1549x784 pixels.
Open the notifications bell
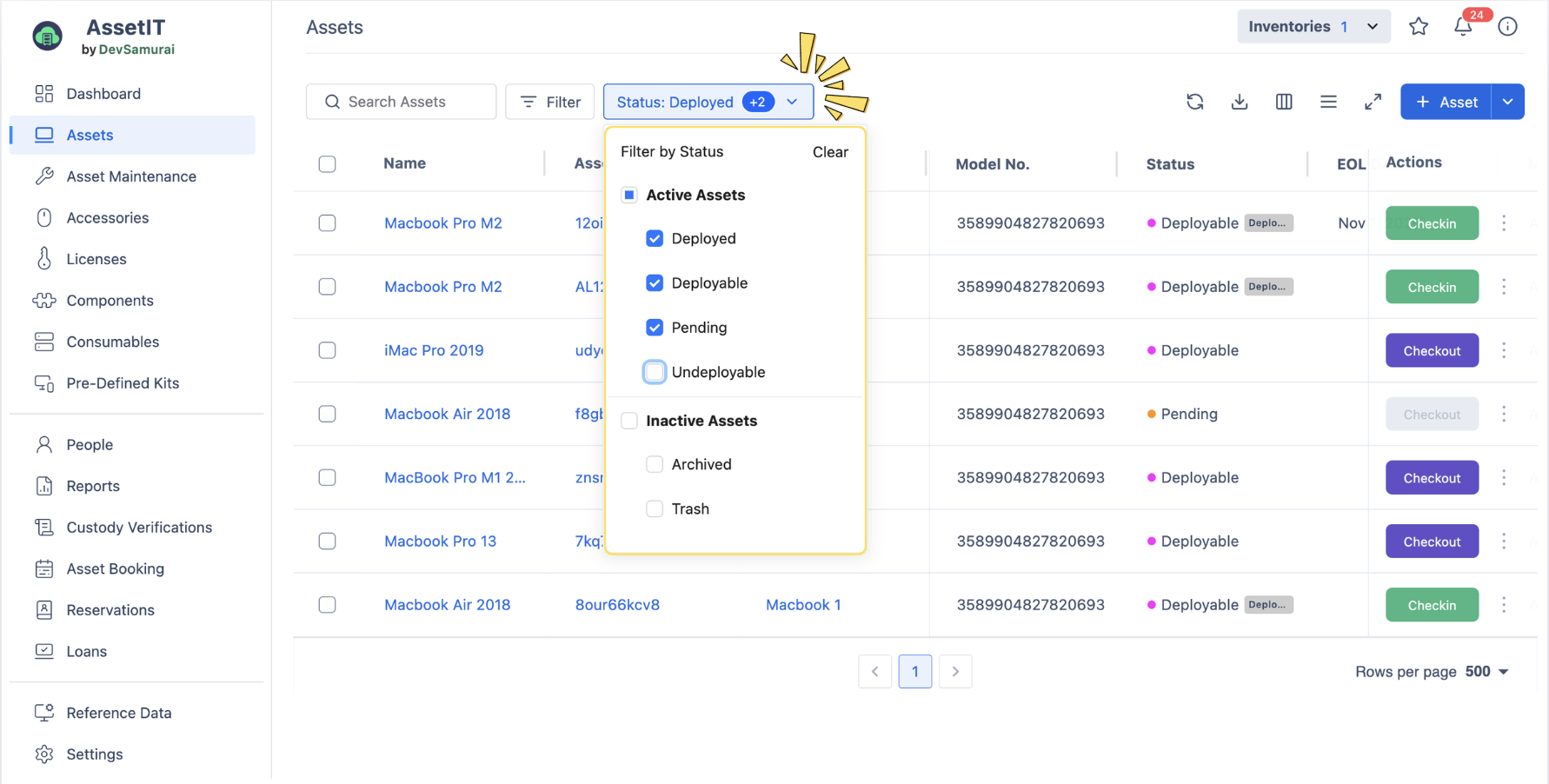click(x=1463, y=27)
